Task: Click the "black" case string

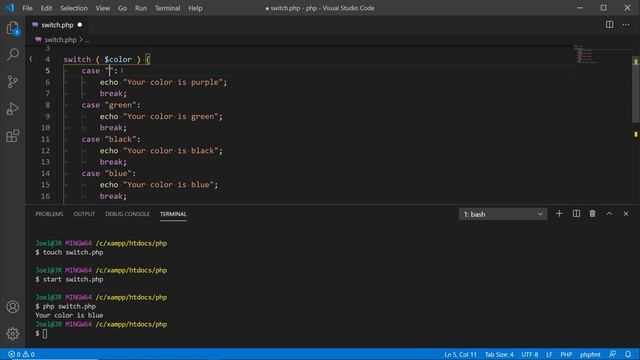Action: [120, 139]
